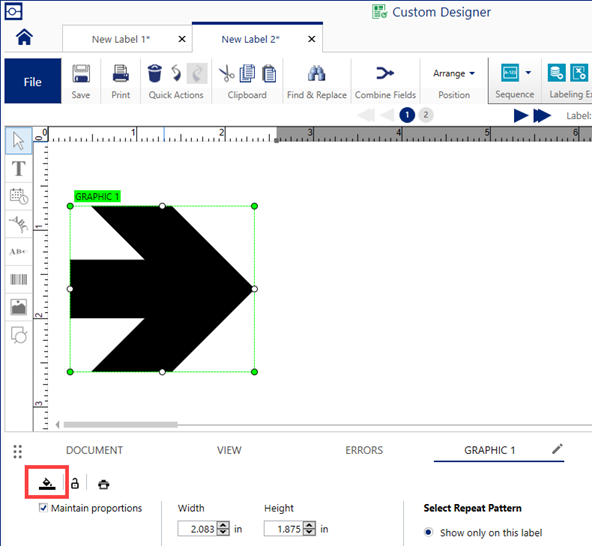Increase Width with up stepper

coord(223,525)
